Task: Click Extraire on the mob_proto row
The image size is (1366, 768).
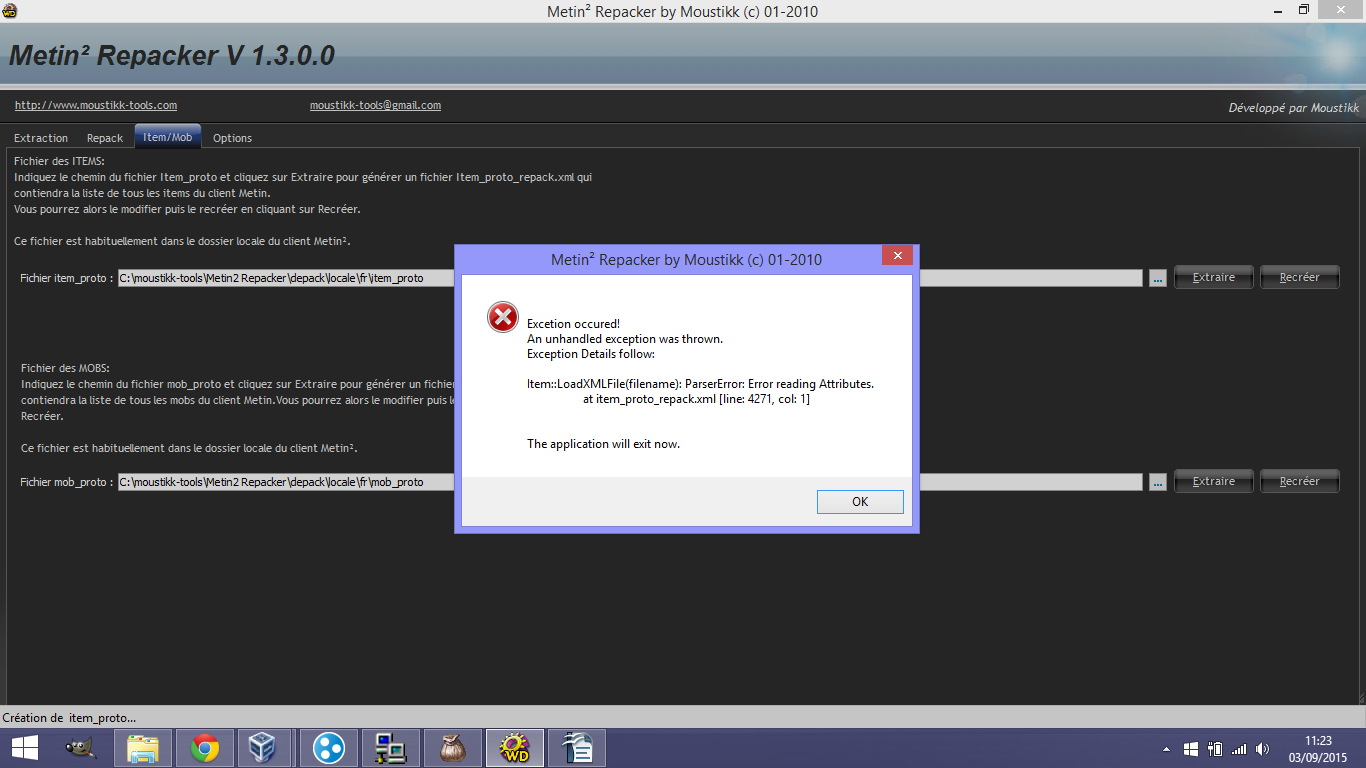Action: tap(1213, 482)
